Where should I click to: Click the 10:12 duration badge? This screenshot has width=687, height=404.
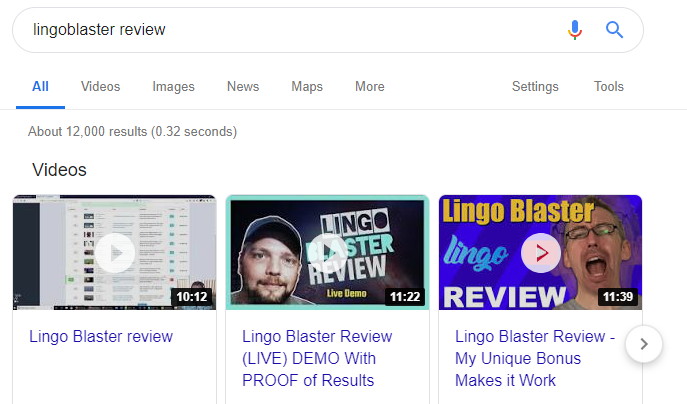point(192,297)
